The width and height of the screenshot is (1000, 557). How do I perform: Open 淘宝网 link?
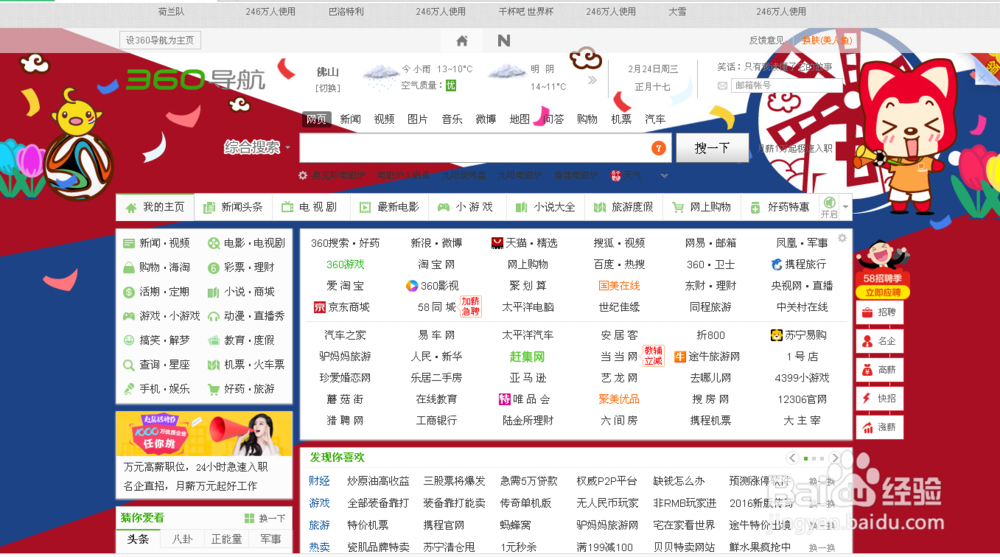[x=436, y=264]
